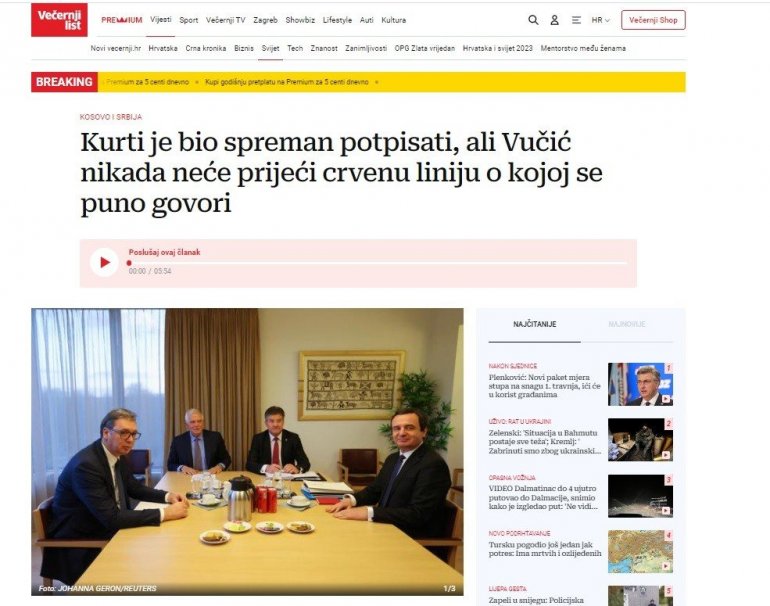Screen dimensions: 770x606
Task: Click the Večernji Shop button
Action: 653,20
